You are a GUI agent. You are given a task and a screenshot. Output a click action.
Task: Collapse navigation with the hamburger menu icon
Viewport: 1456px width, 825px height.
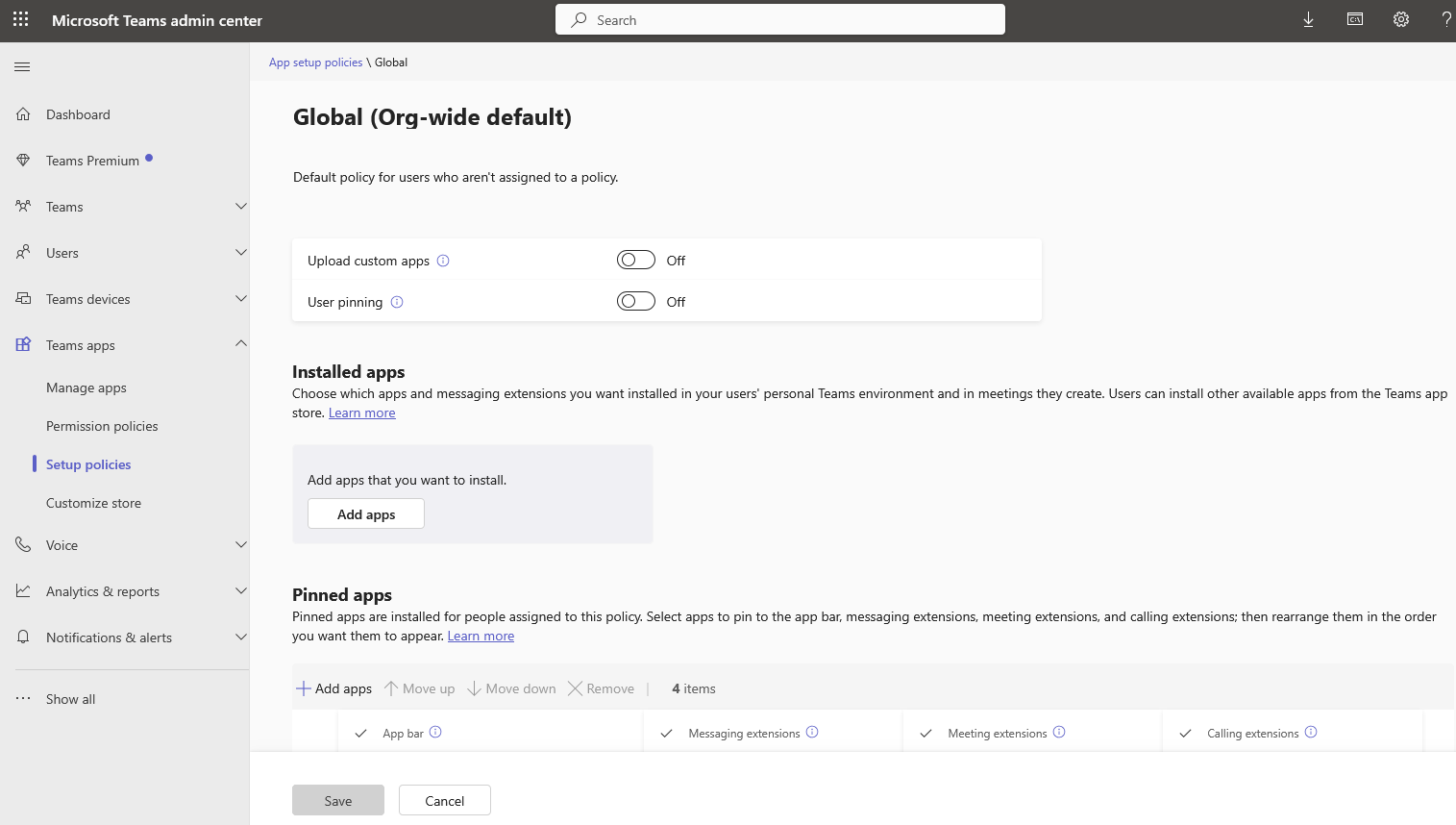click(22, 66)
